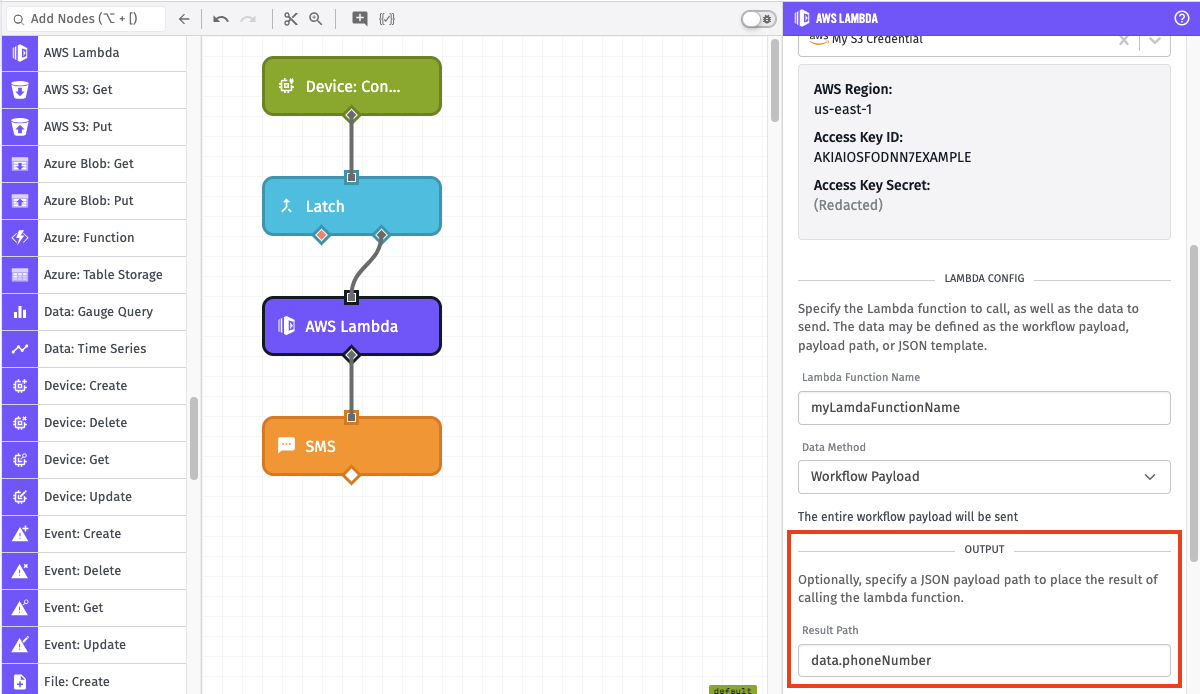Click the us-east-1 region value
This screenshot has height=694, width=1200.
click(843, 109)
